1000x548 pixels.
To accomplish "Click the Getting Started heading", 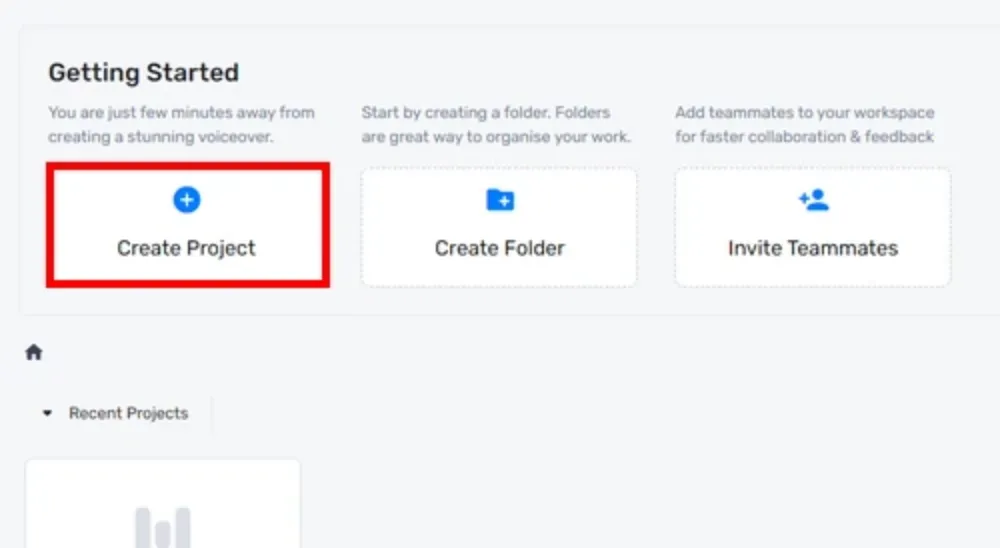I will click(143, 73).
